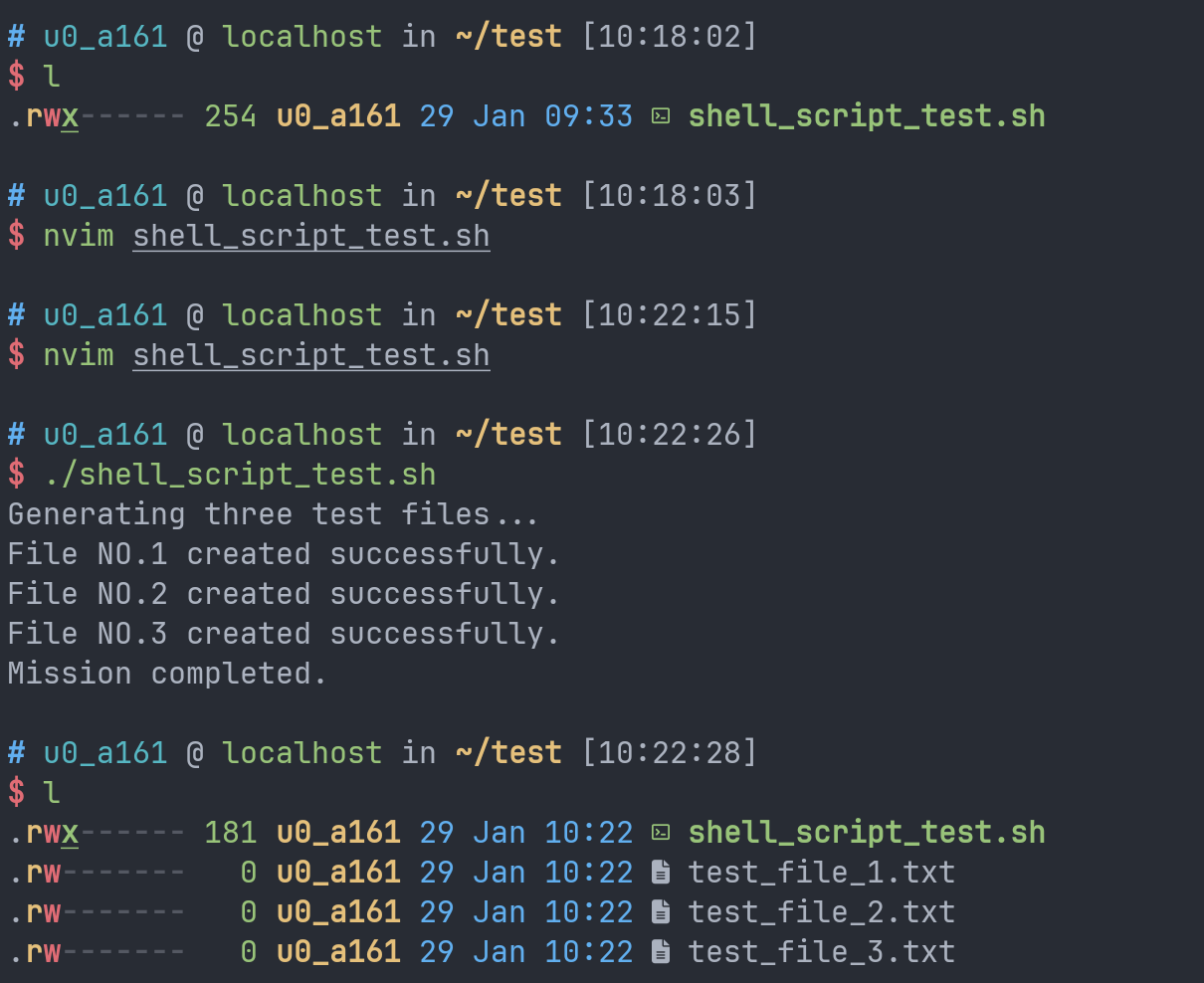The width and height of the screenshot is (1204, 983).
Task: Select the test_file_3.txt filename
Action: pos(821,952)
